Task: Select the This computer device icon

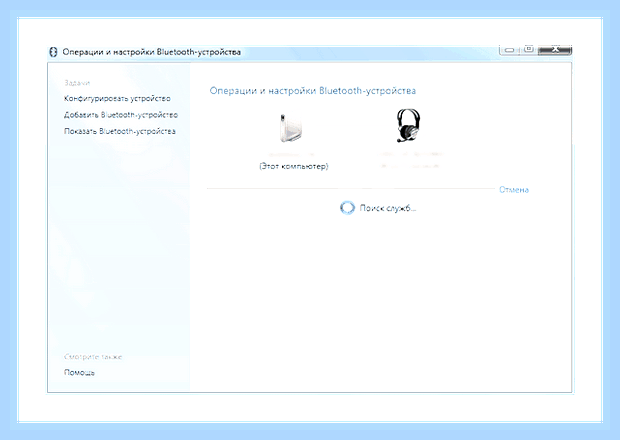Action: click(x=291, y=128)
